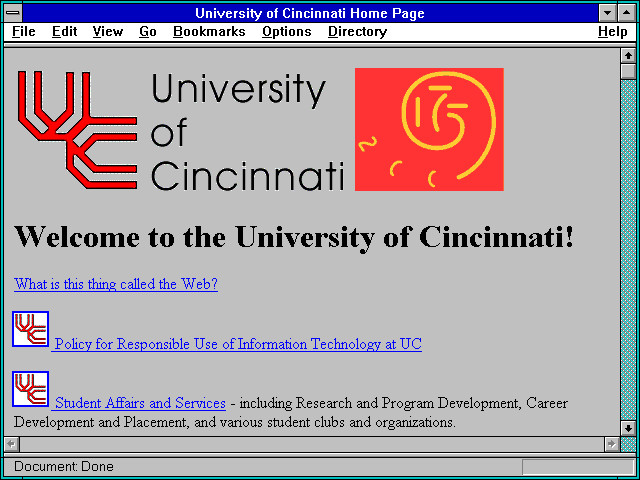Open Policy for Responsible Use of Information Technology link
The width and height of the screenshot is (640, 480).
coord(238,344)
